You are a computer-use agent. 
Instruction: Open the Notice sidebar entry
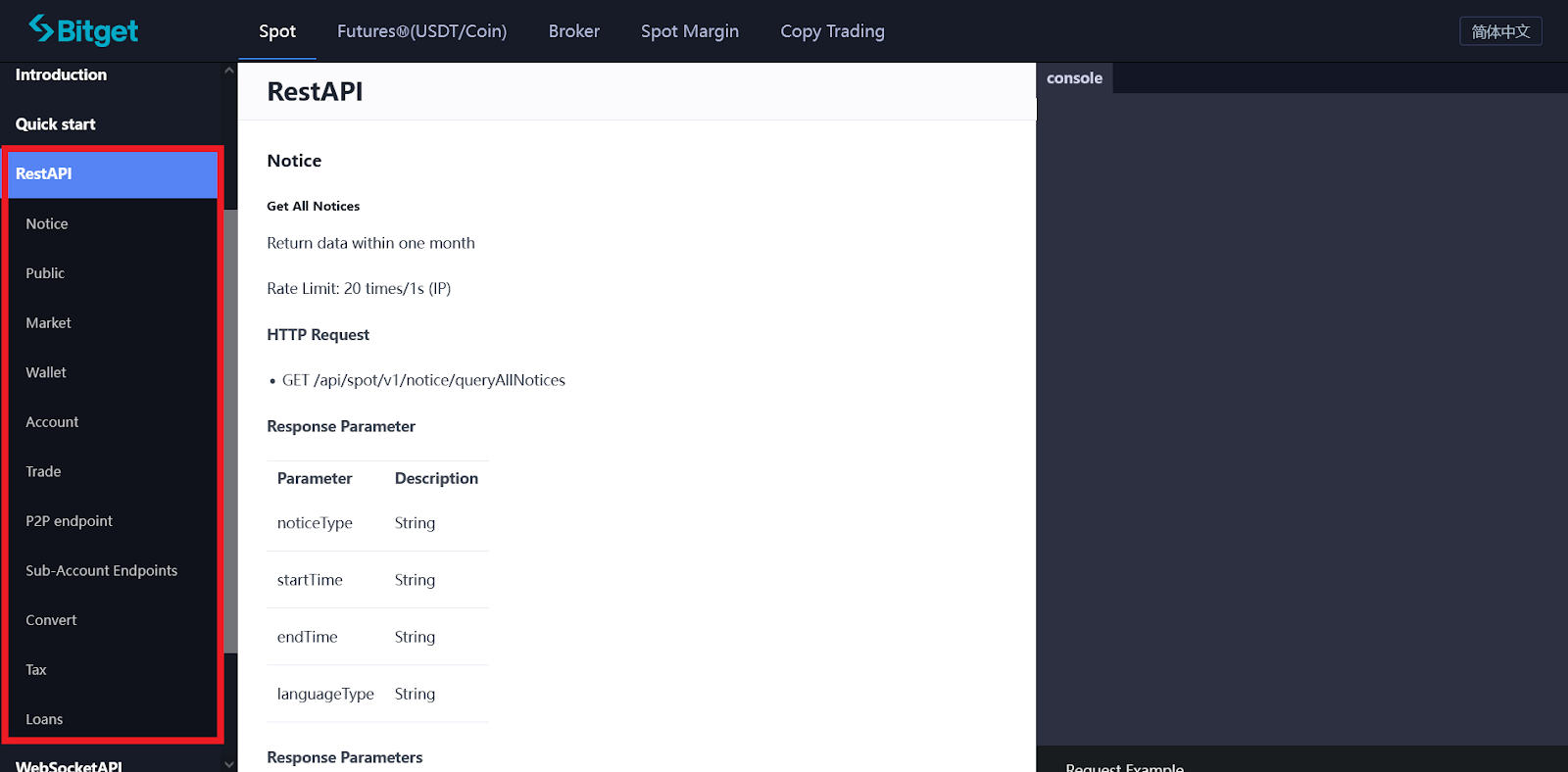tap(47, 223)
